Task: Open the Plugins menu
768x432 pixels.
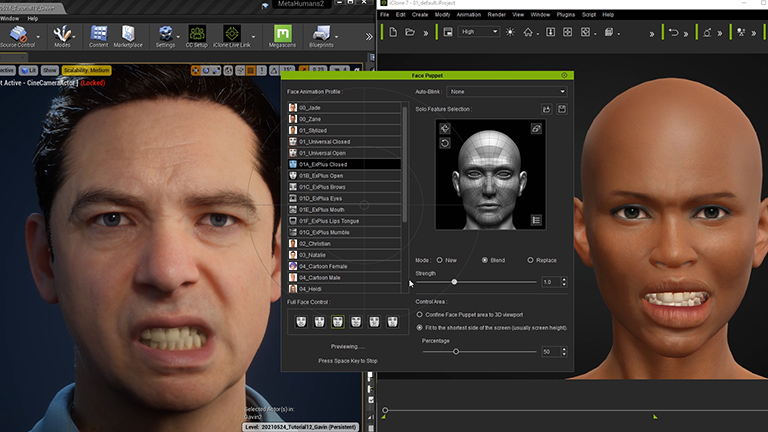Action: (x=568, y=15)
